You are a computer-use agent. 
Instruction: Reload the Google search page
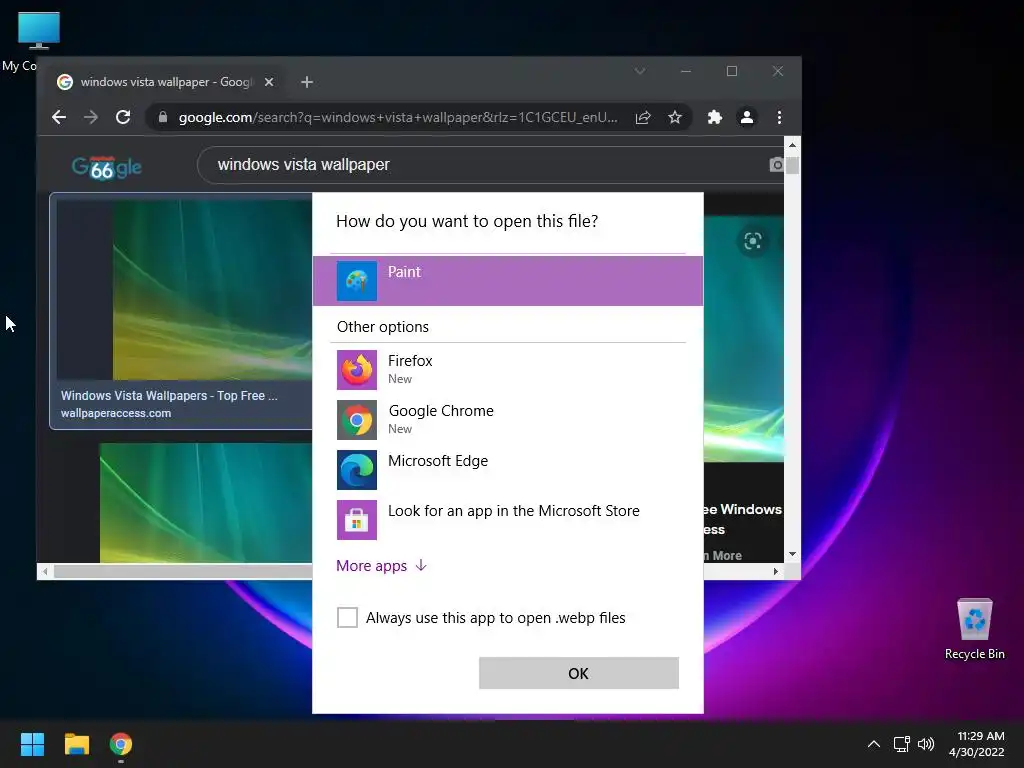(x=123, y=117)
